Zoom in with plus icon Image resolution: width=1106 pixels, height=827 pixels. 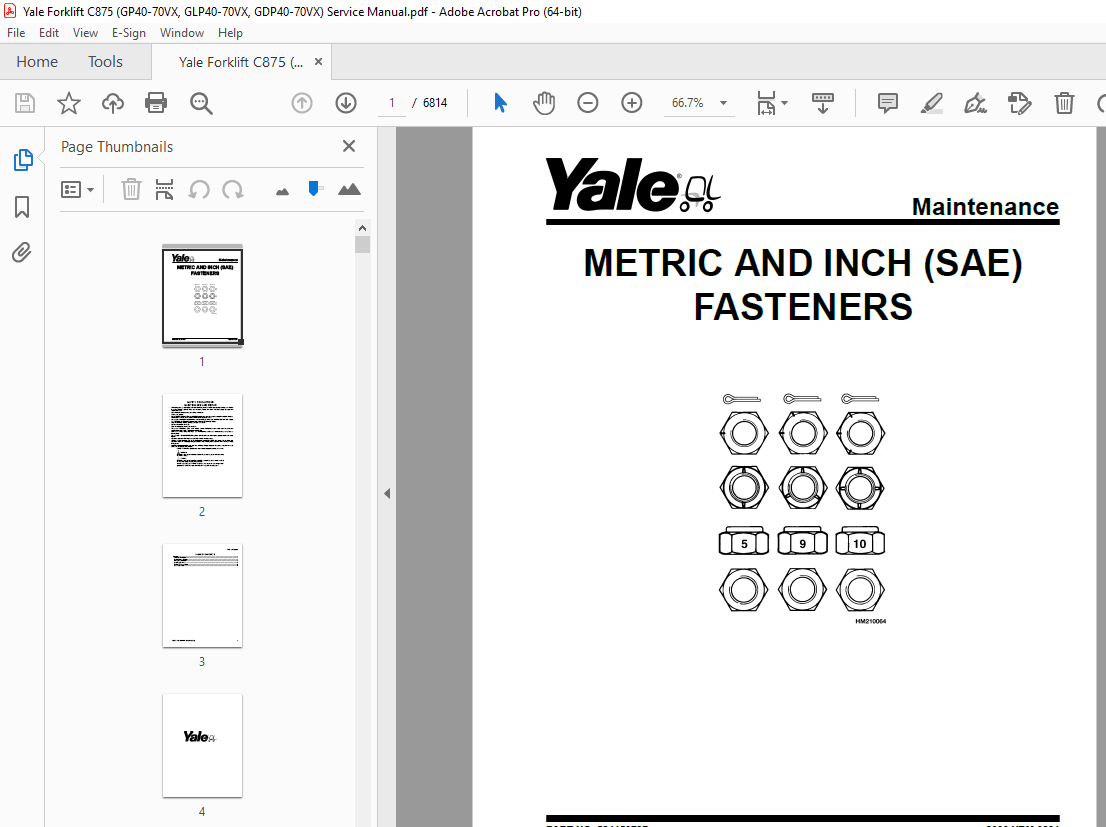pyautogui.click(x=631, y=103)
